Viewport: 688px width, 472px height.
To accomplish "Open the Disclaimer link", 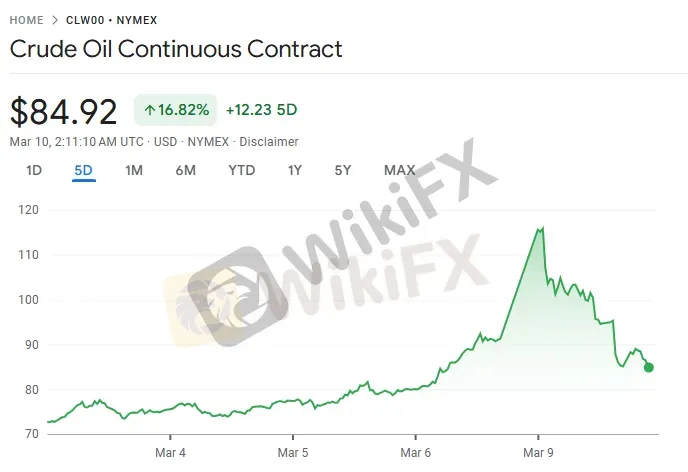I will coord(269,142).
